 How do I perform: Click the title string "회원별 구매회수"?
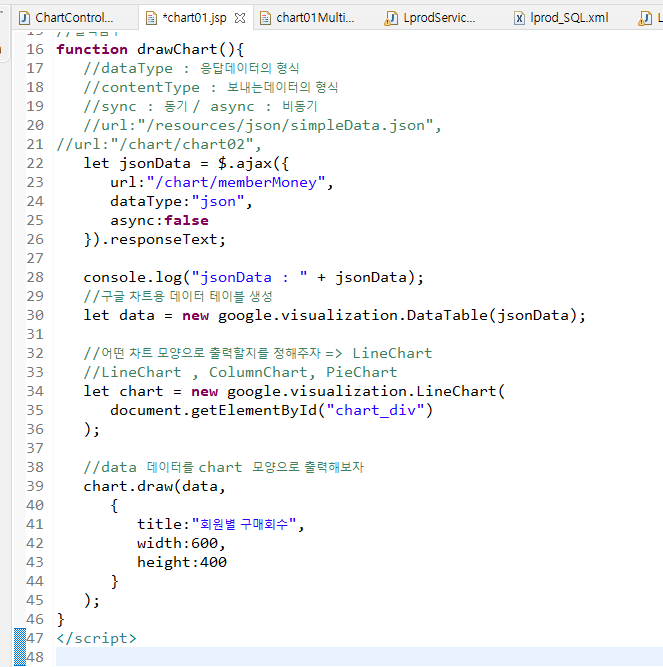[x=244, y=524]
